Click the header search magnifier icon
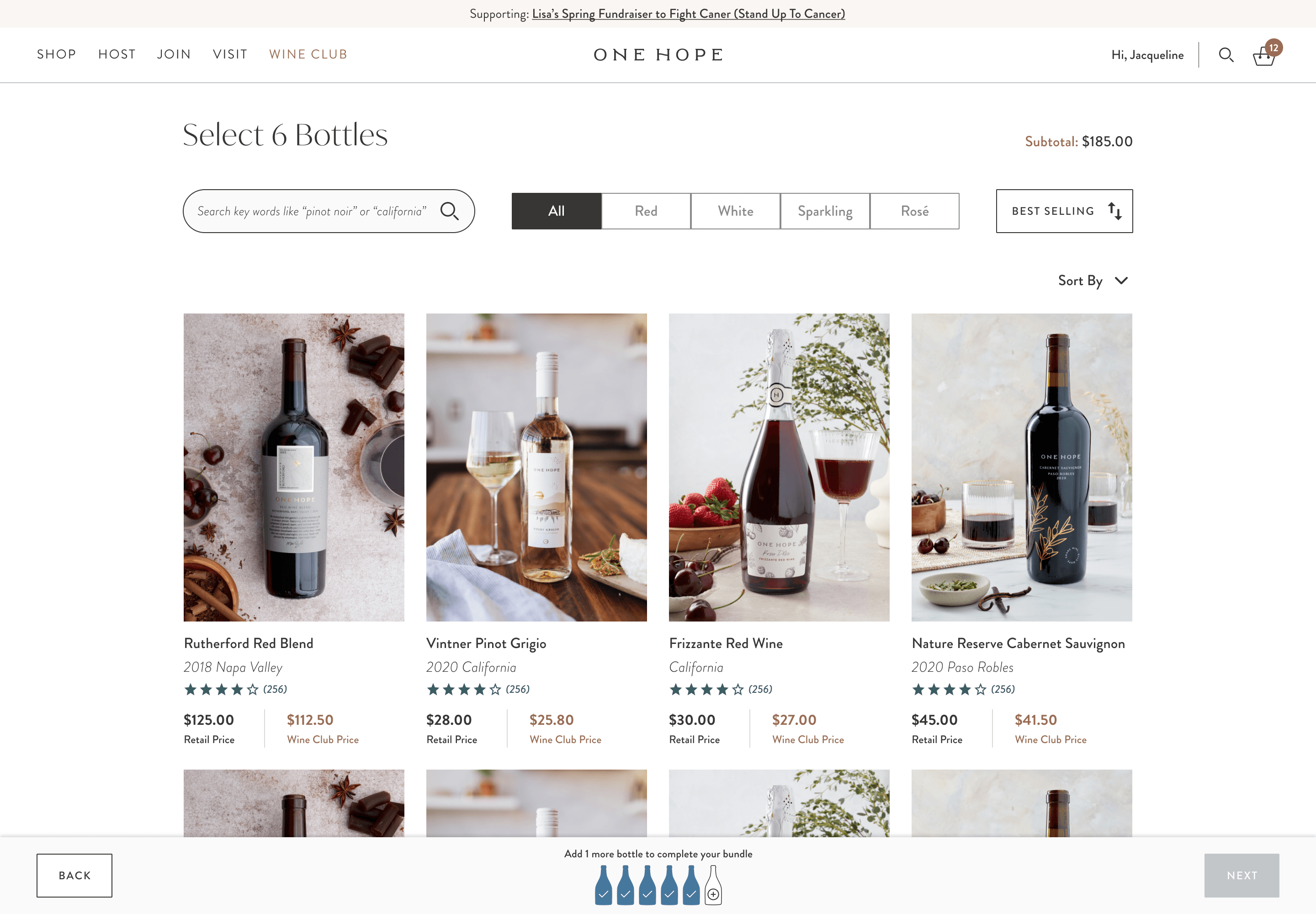 [x=1226, y=55]
